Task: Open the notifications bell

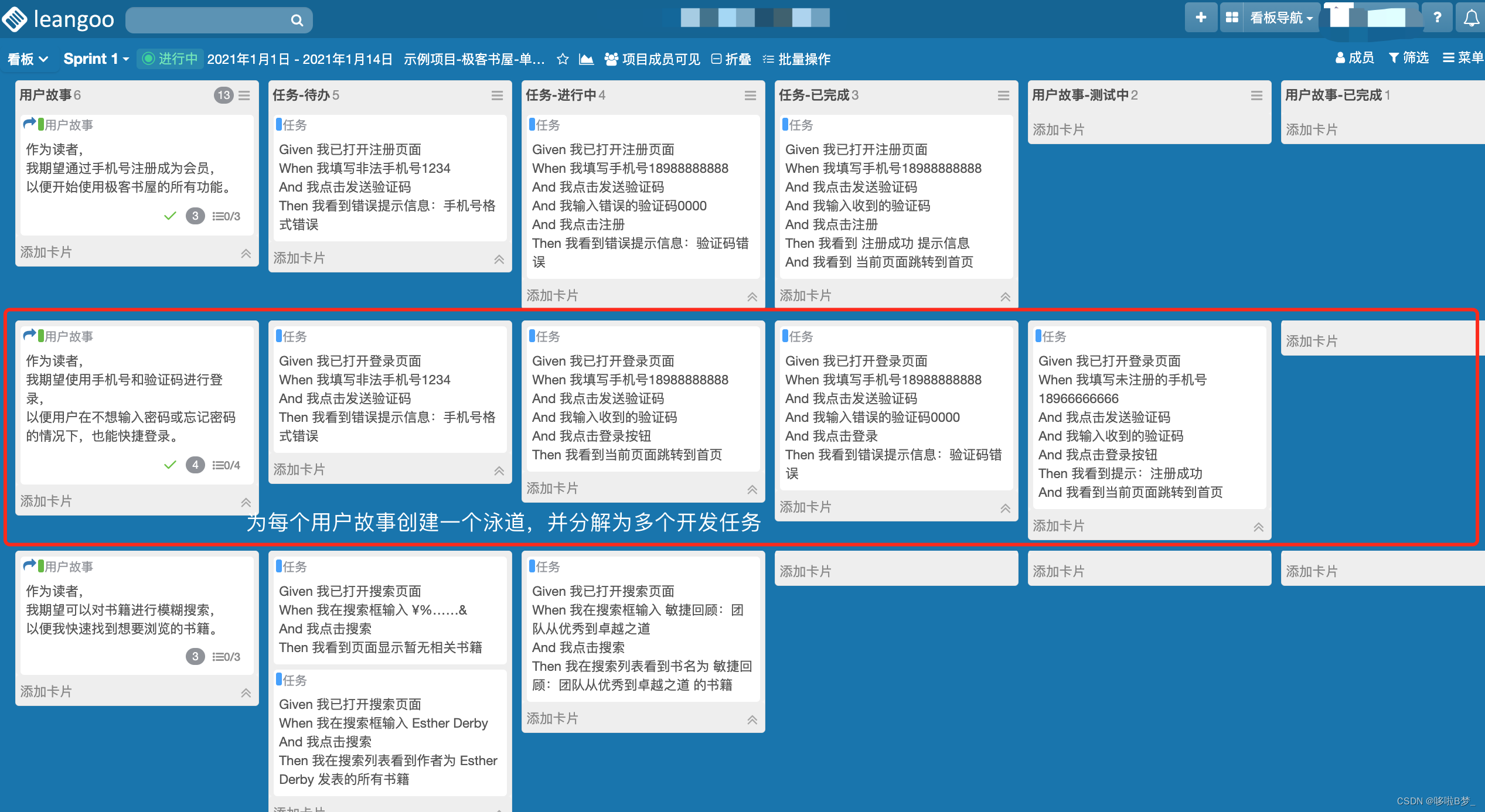Action: pos(1470,18)
